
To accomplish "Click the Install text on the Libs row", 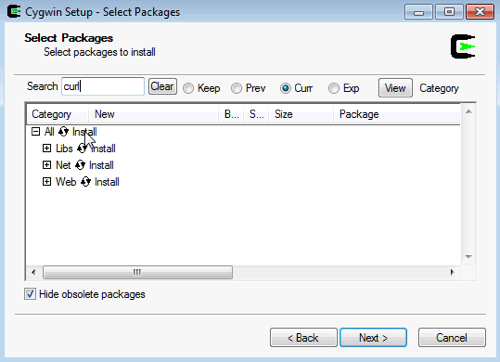I will pyautogui.click(x=103, y=148).
